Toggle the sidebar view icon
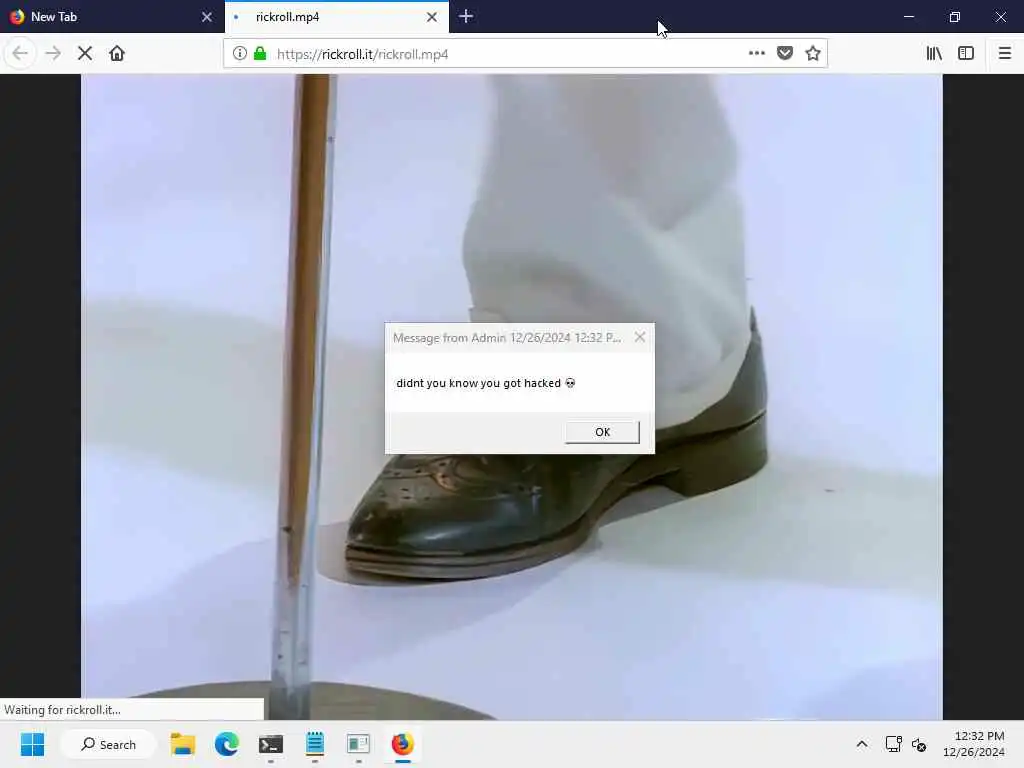This screenshot has height=768, width=1024. (x=966, y=54)
